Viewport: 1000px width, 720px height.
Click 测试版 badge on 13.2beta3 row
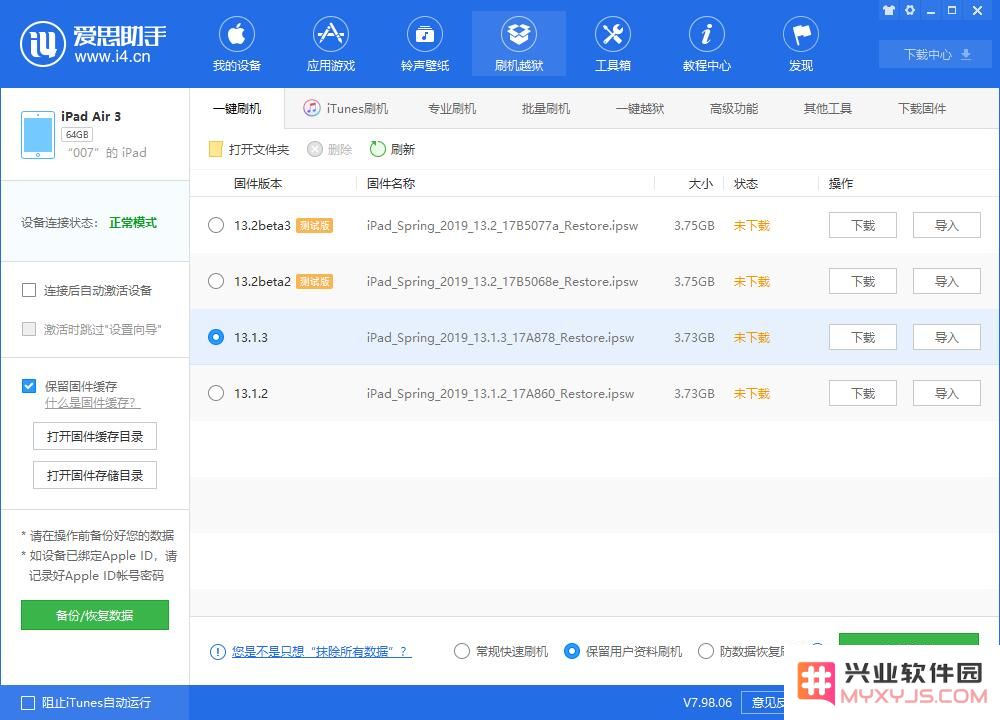click(x=314, y=225)
